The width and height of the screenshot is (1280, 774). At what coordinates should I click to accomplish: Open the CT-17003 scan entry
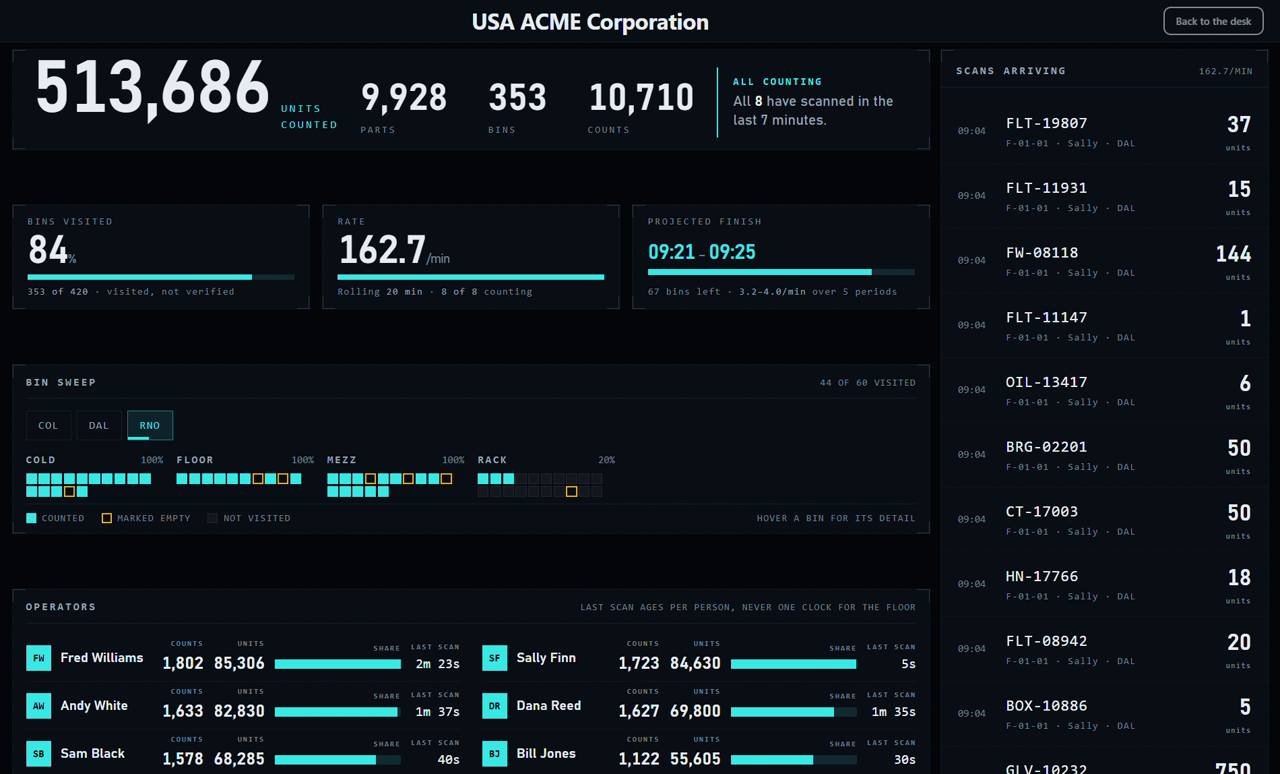pos(1104,520)
